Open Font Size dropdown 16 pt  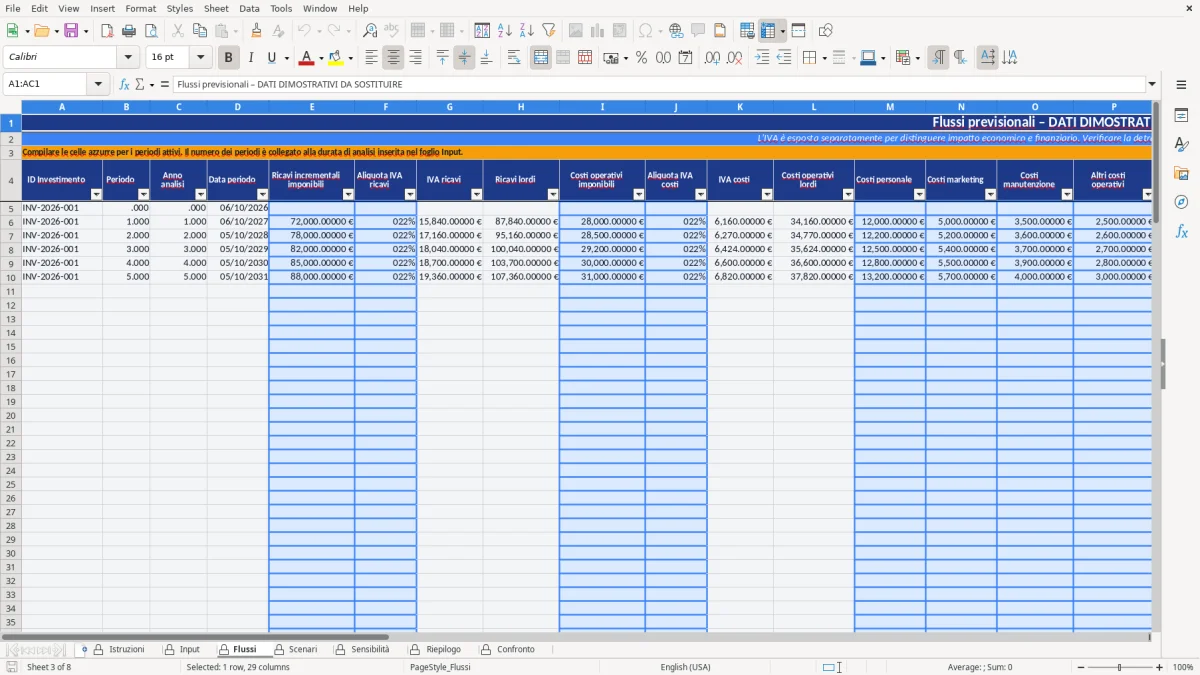coord(200,58)
